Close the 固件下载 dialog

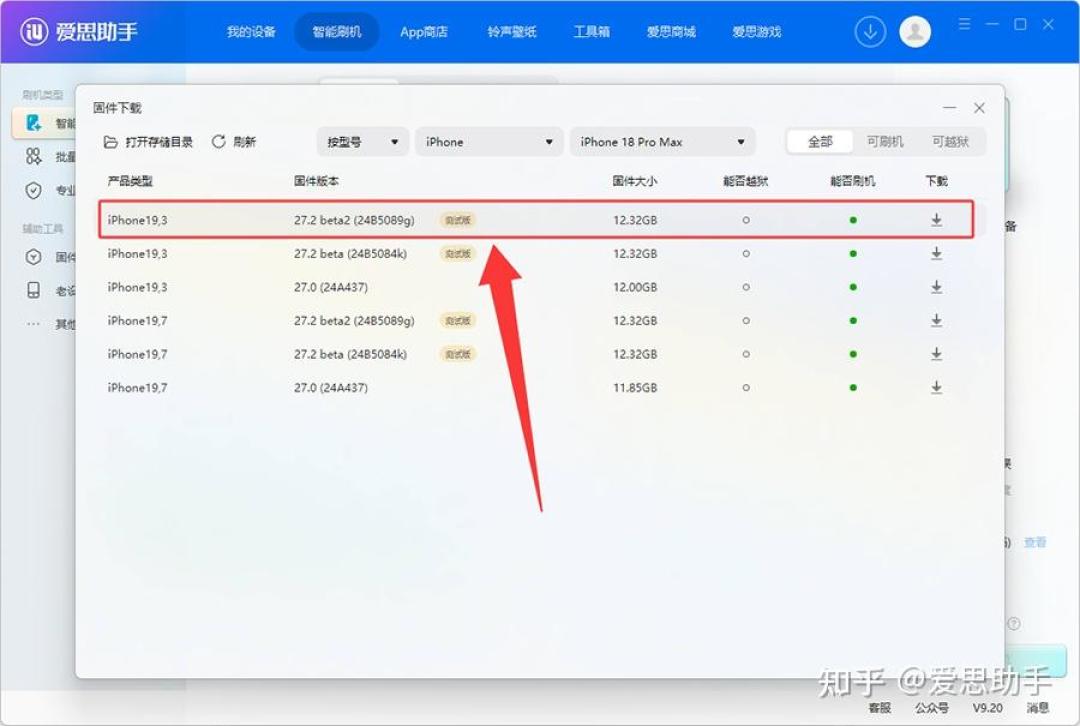tap(979, 108)
